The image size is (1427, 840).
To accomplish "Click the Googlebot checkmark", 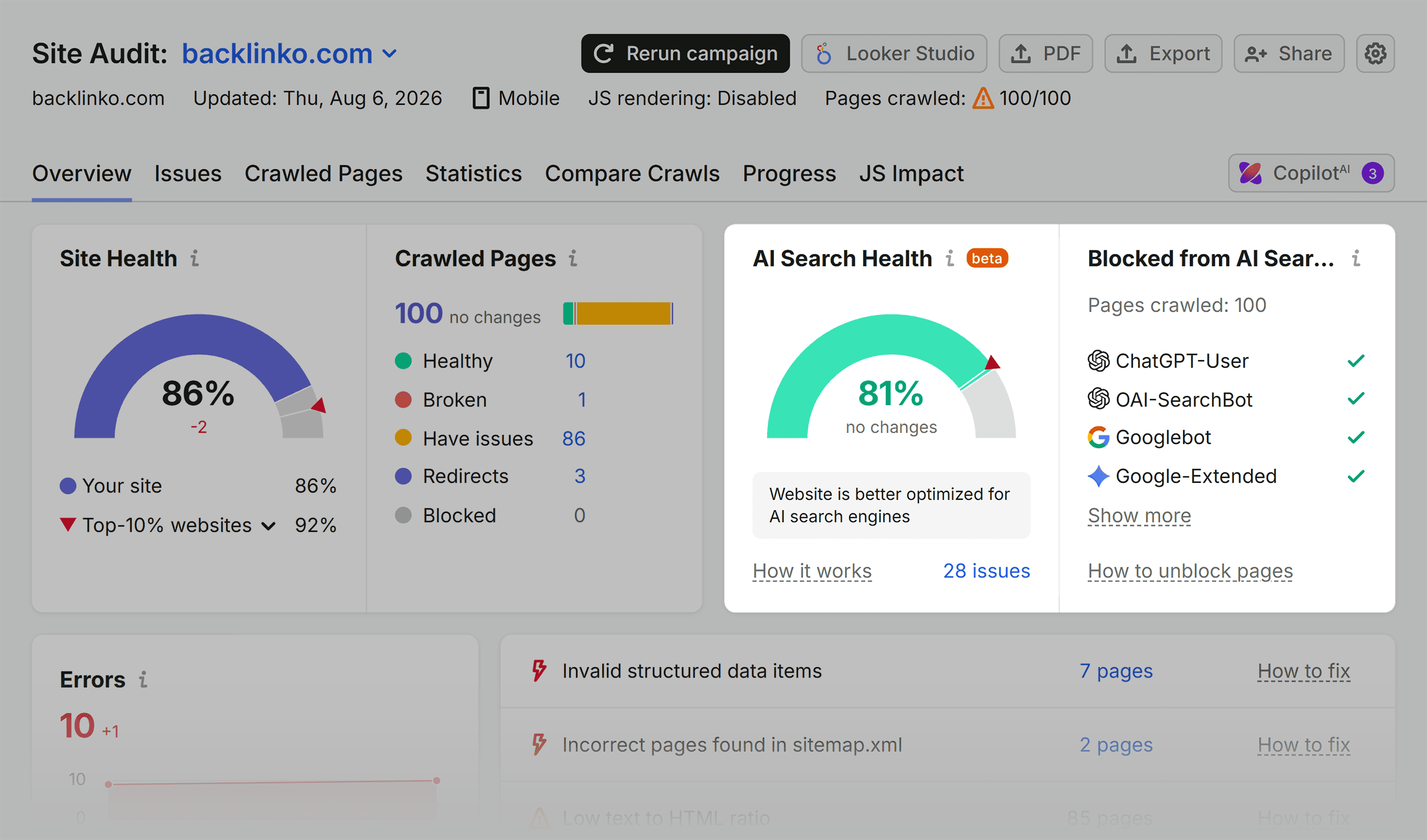I will [1356, 437].
